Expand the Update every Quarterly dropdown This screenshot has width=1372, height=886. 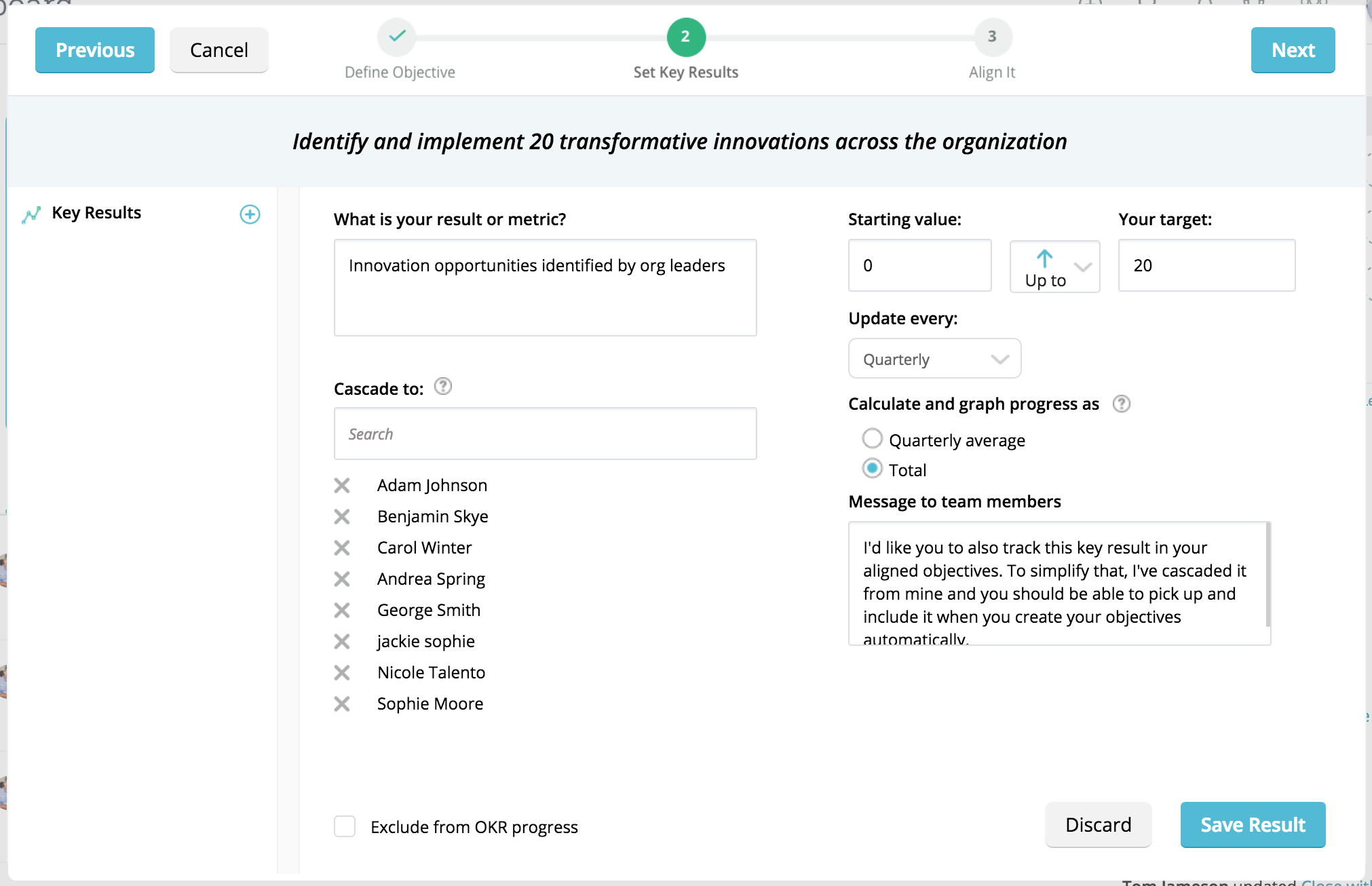[x=934, y=359]
